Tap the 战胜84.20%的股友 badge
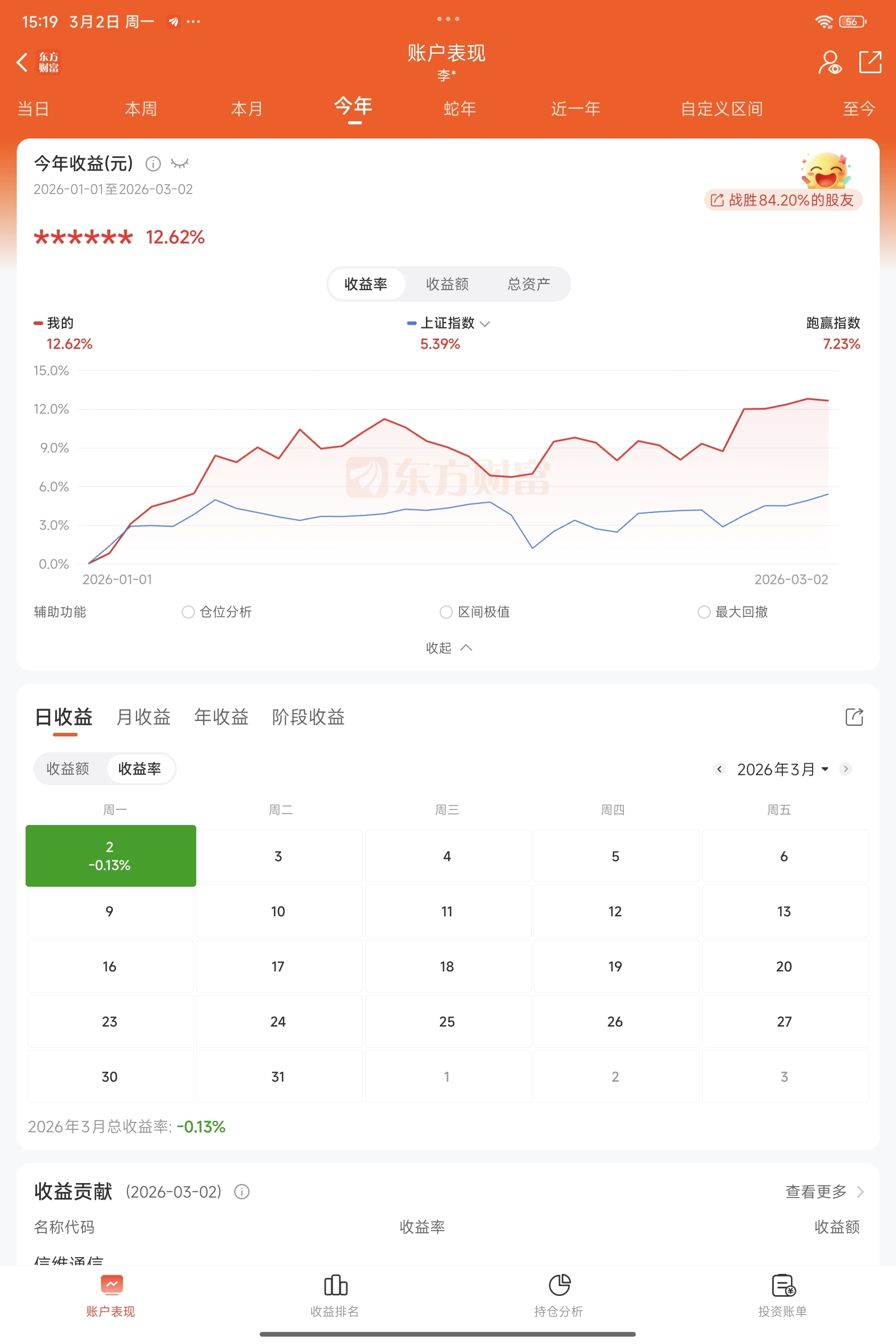The width and height of the screenshot is (896, 1344). pyautogui.click(x=783, y=200)
